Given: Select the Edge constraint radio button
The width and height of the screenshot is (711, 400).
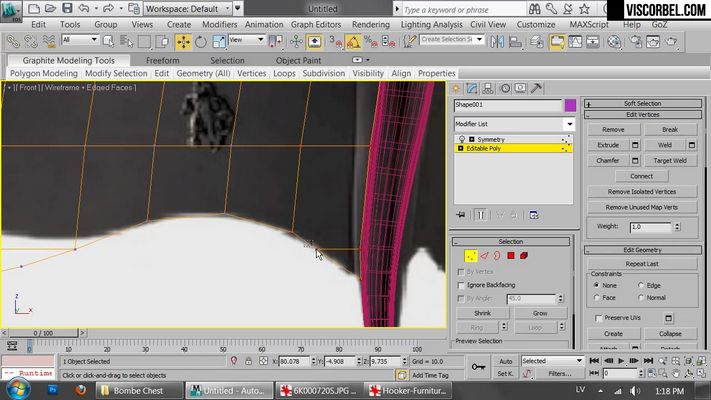Looking at the screenshot, I should 641,285.
